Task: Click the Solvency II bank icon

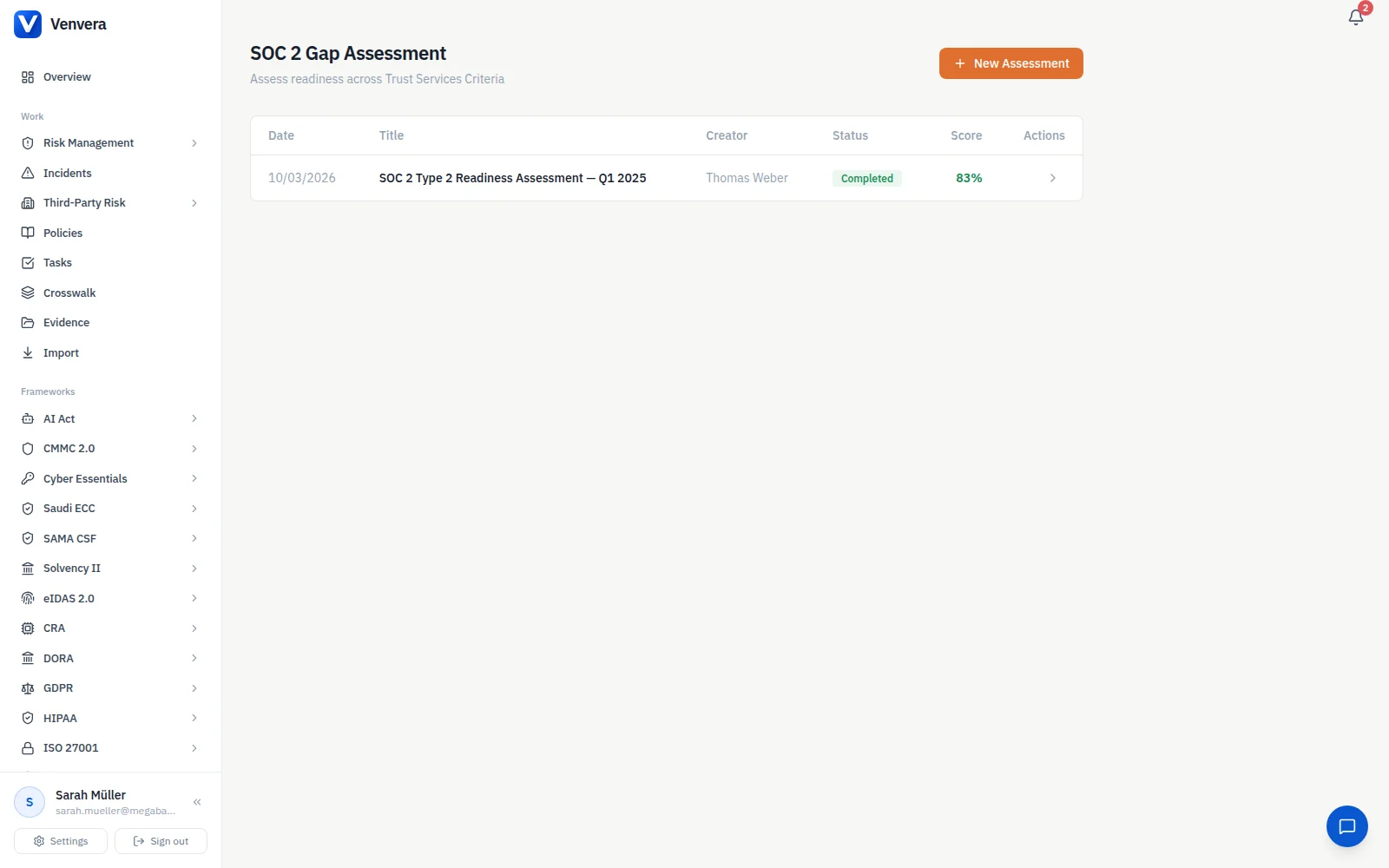Action: tap(28, 569)
